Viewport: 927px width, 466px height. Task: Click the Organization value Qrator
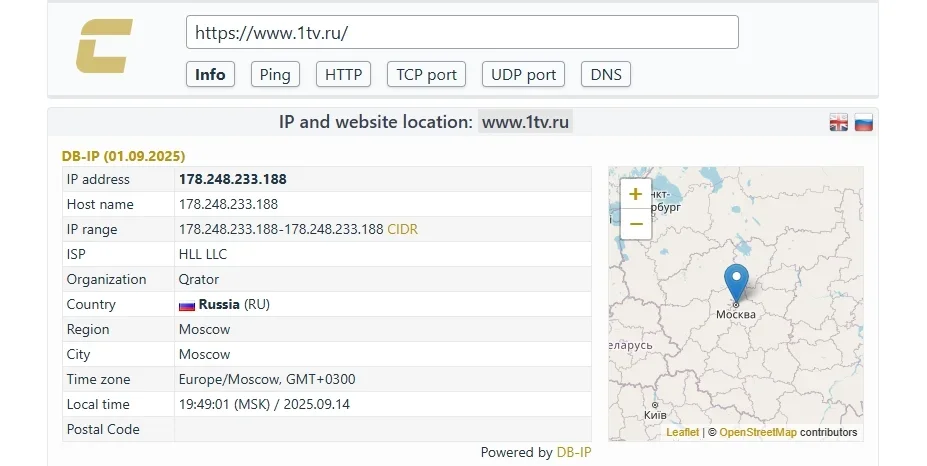pyautogui.click(x=199, y=279)
